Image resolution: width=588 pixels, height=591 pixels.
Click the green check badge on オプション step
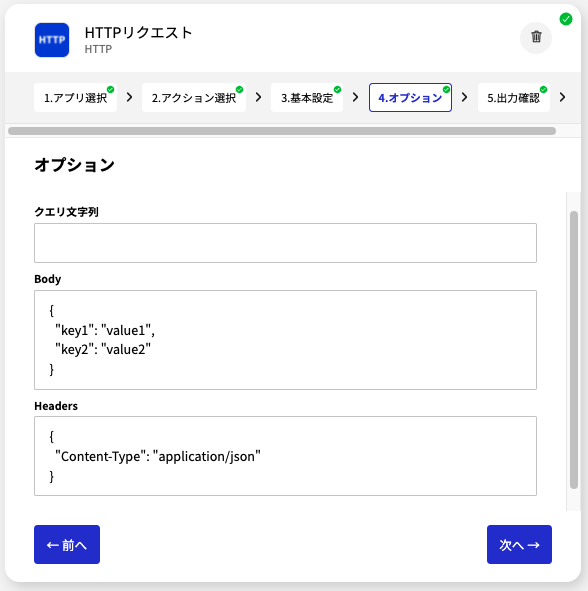click(446, 89)
